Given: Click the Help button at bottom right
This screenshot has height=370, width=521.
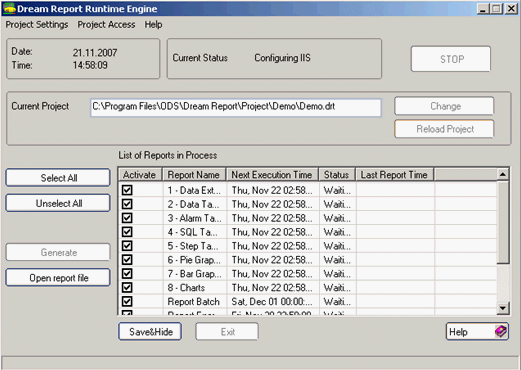Looking at the screenshot, I should pyautogui.click(x=477, y=332).
